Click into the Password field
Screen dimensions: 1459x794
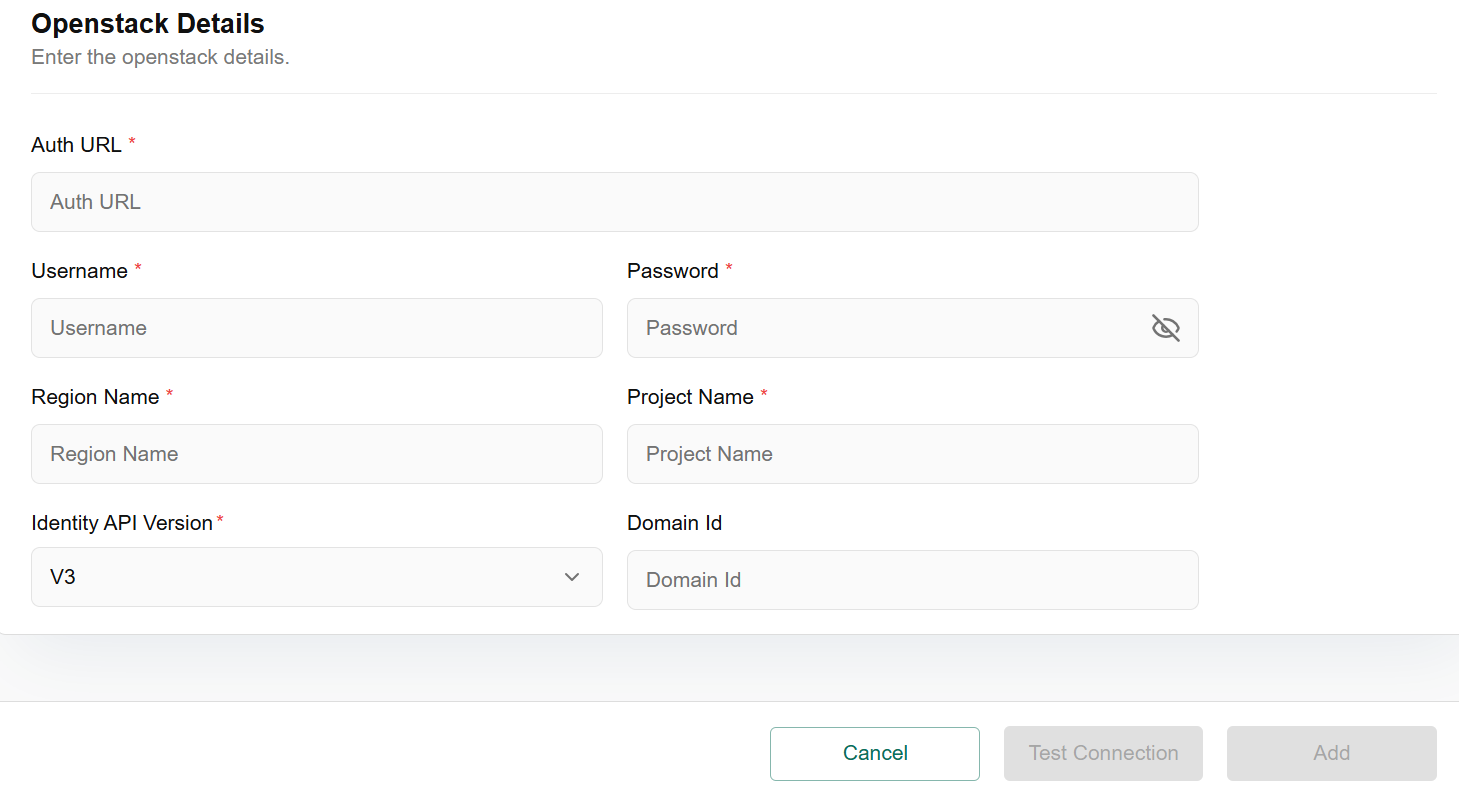click(x=890, y=328)
